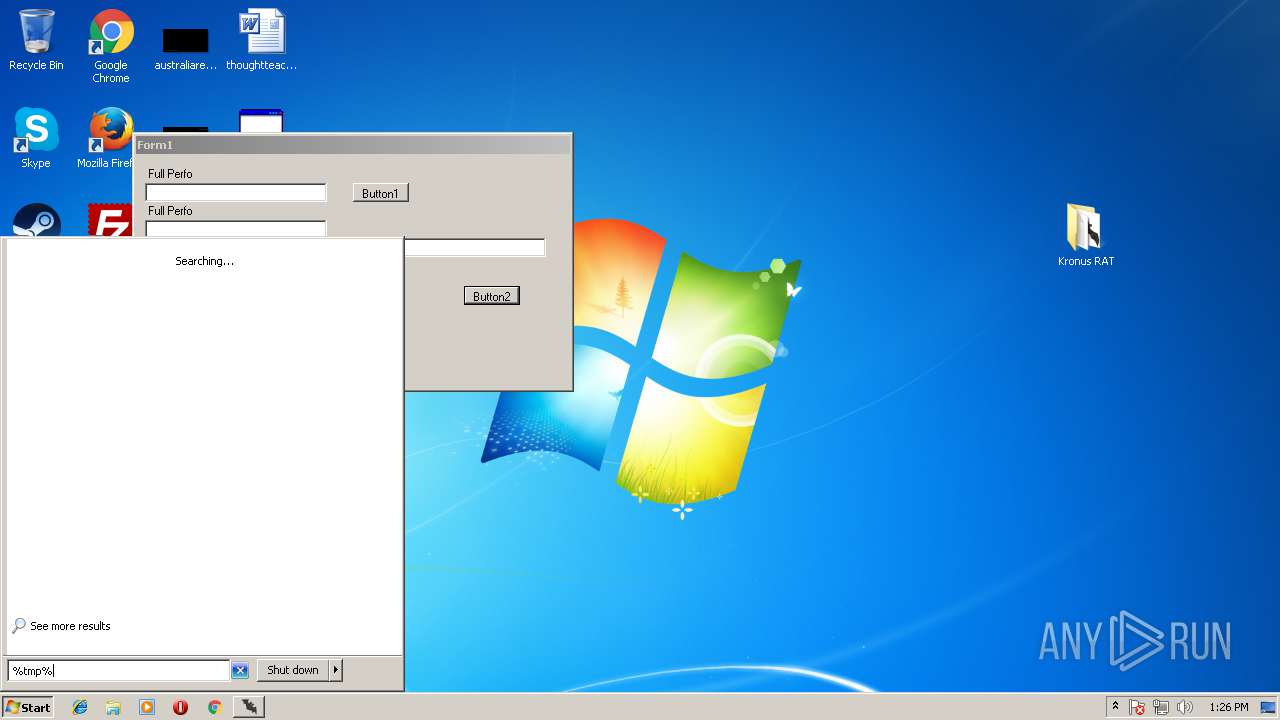Click the Form1 title bar

pos(353,145)
